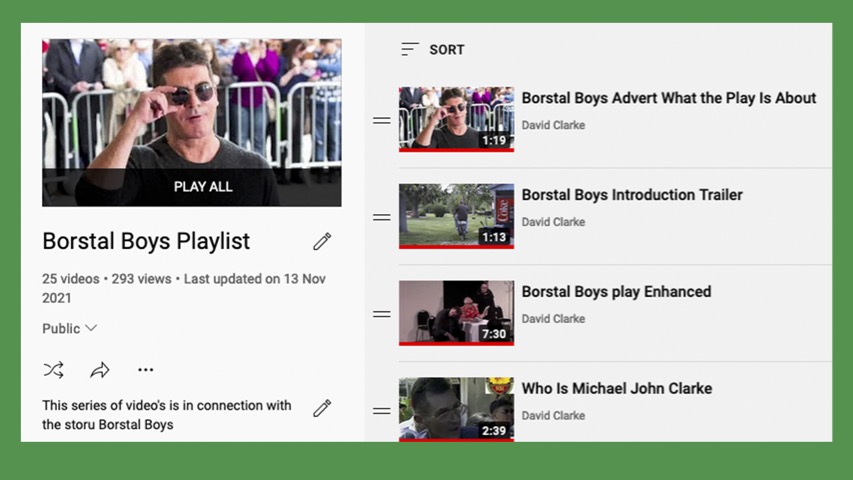Open the 1:13 Introduction Trailer thumbnail

pyautogui.click(x=456, y=216)
